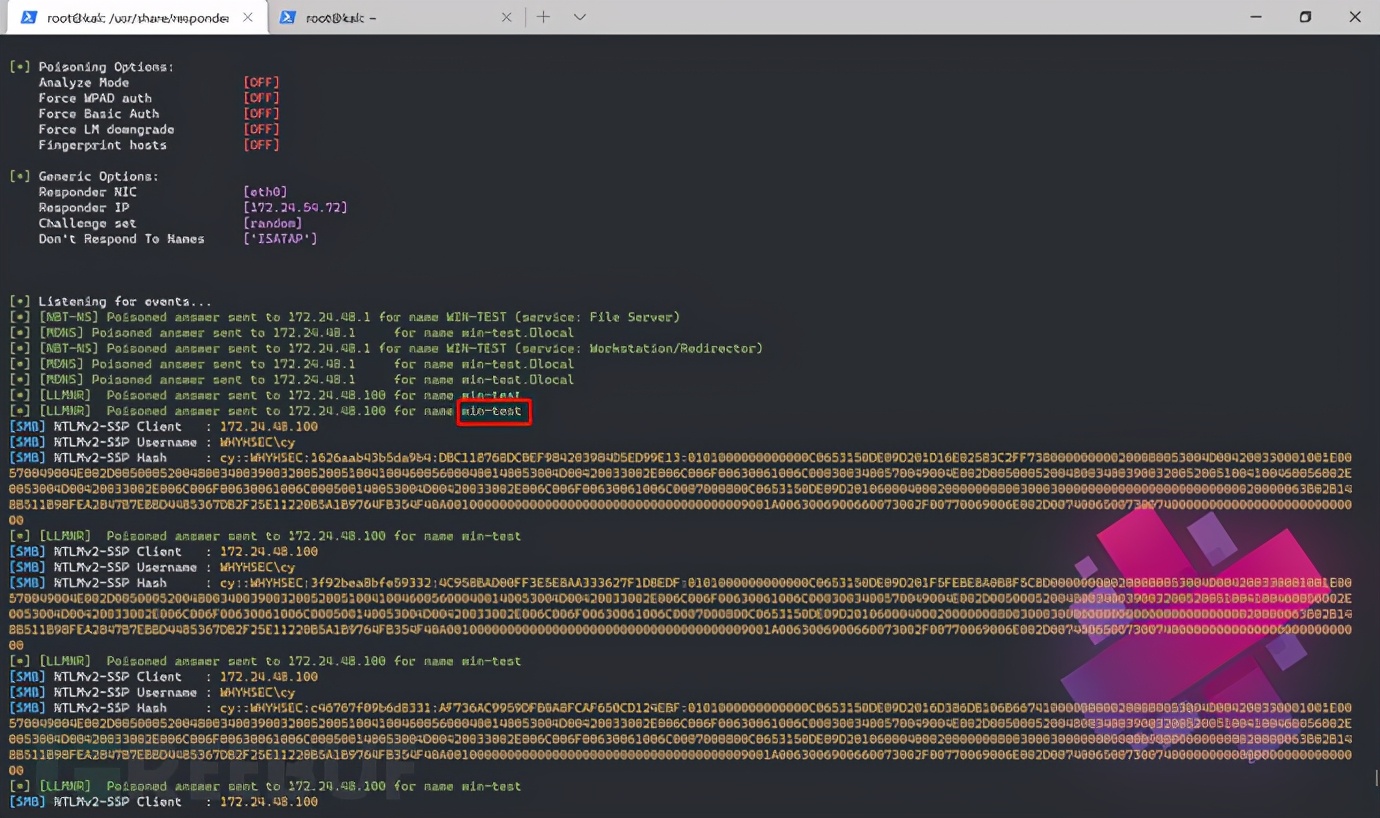
Task: Click the [eth0] interface value
Action: point(265,192)
